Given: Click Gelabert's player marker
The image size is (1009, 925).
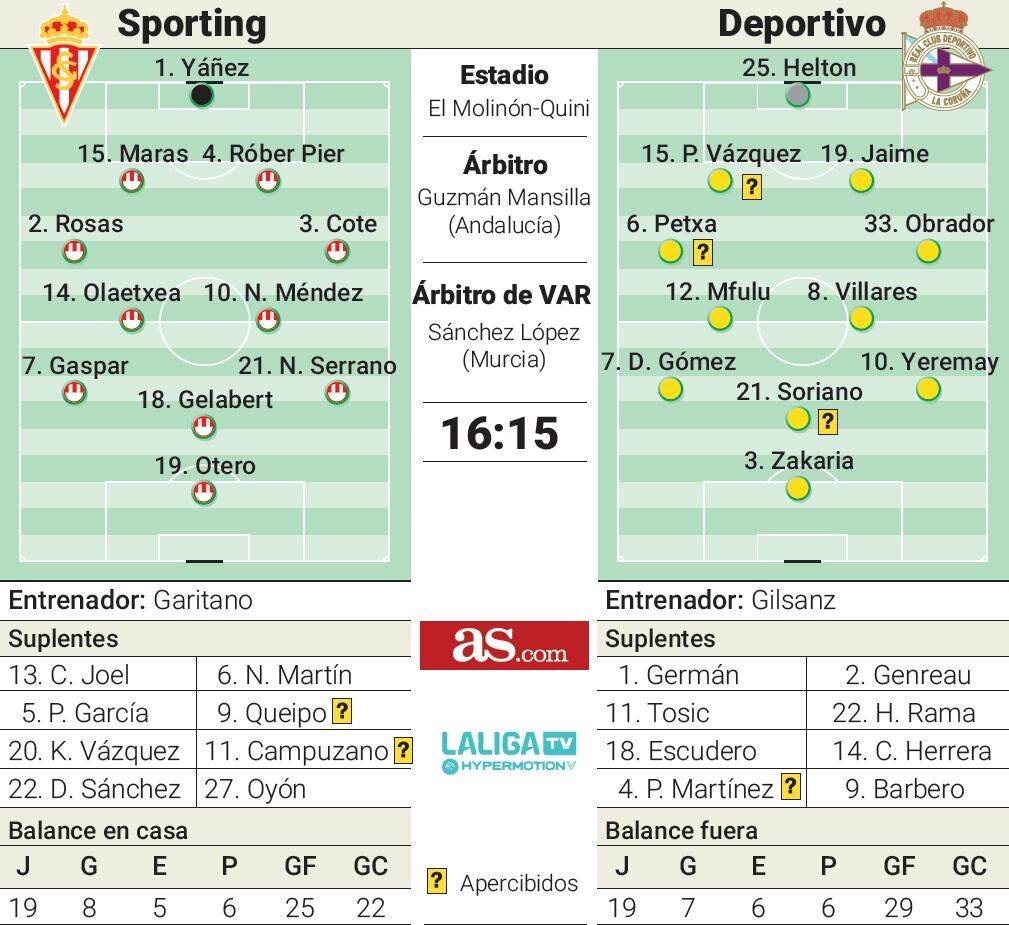Looking at the screenshot, I should tap(204, 427).
